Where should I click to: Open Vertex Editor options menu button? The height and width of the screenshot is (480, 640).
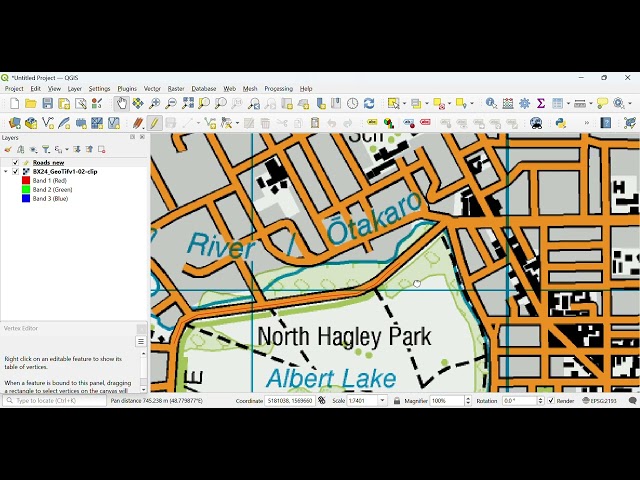[x=141, y=341]
